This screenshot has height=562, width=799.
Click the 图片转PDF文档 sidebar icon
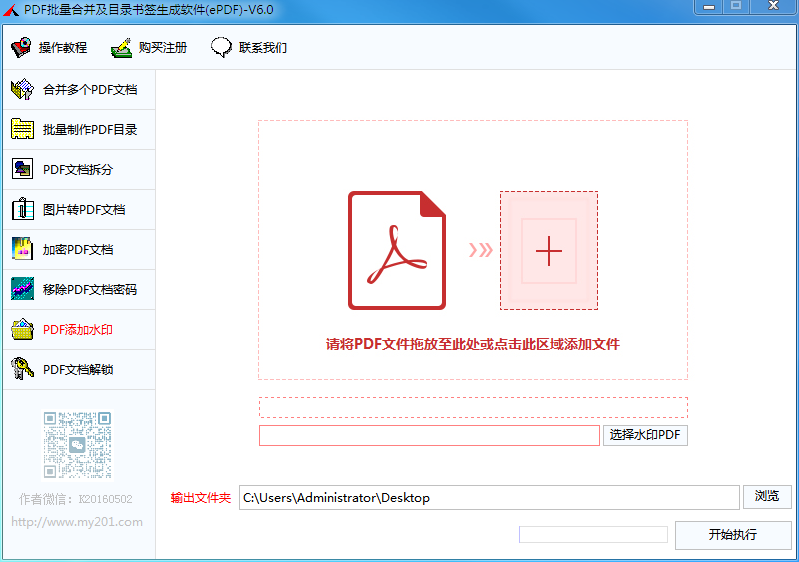22,209
